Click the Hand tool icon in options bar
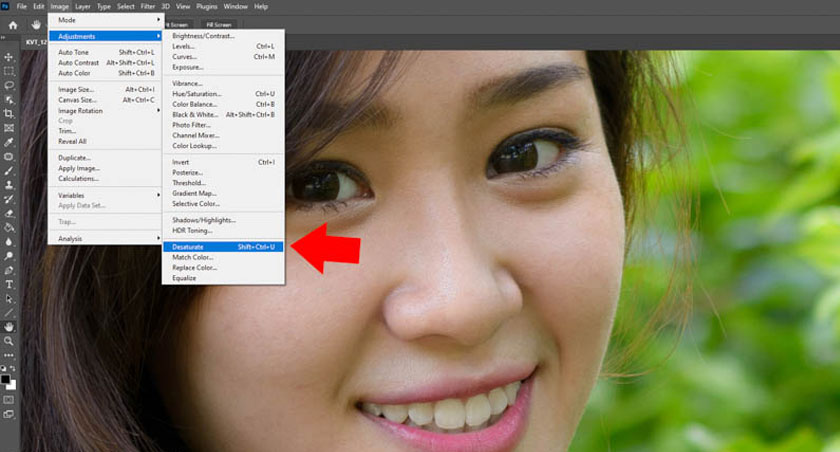This screenshot has width=840, height=452. 36,25
